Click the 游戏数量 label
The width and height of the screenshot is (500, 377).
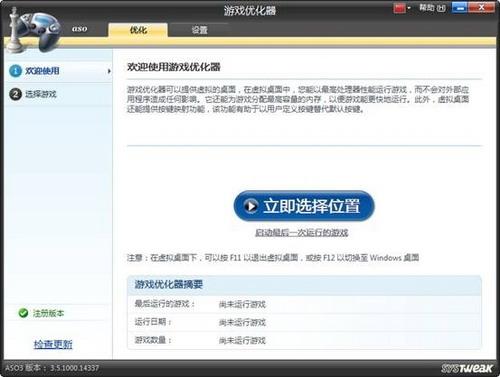pyautogui.click(x=153, y=340)
